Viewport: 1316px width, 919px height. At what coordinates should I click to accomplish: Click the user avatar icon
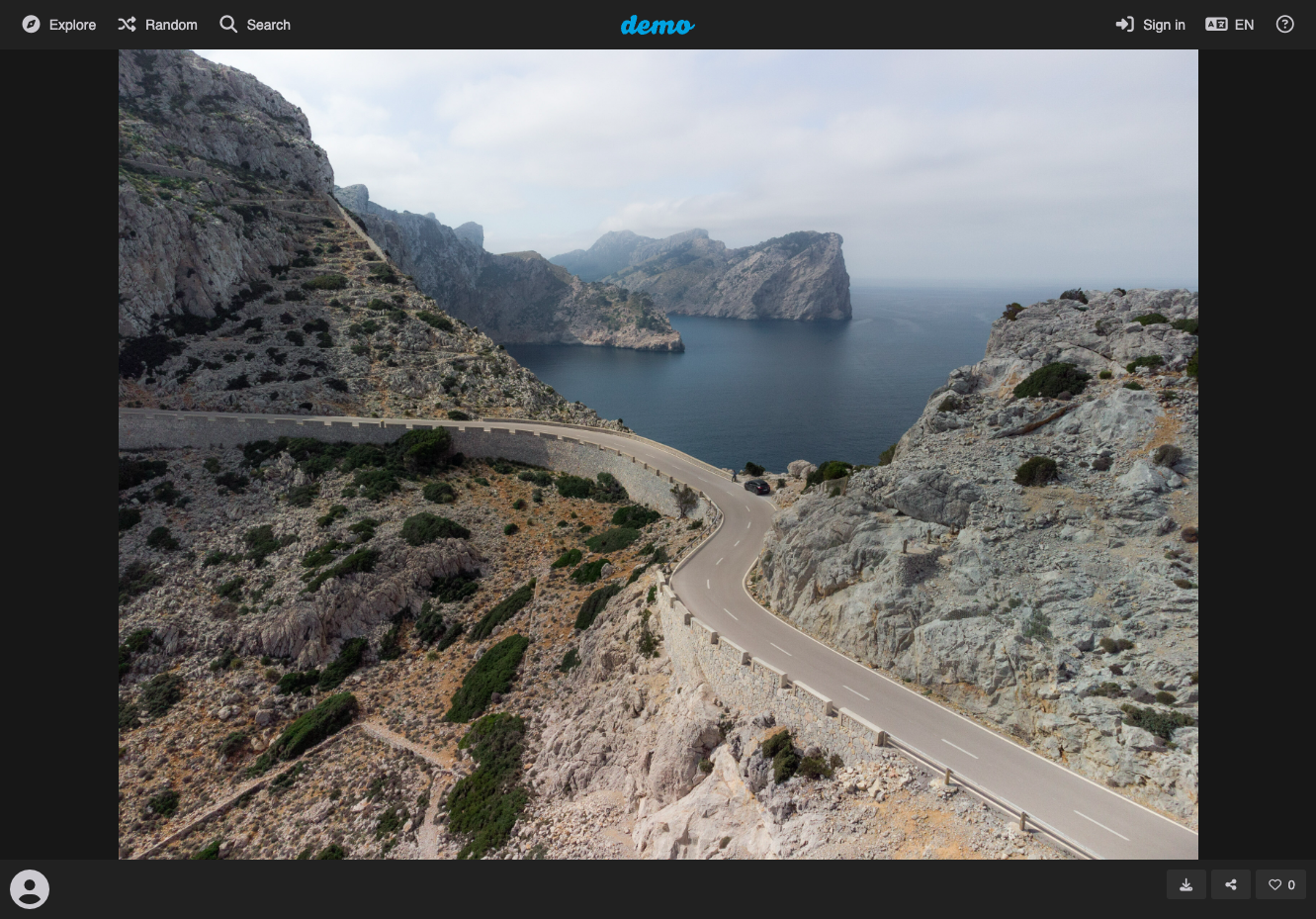coord(30,888)
